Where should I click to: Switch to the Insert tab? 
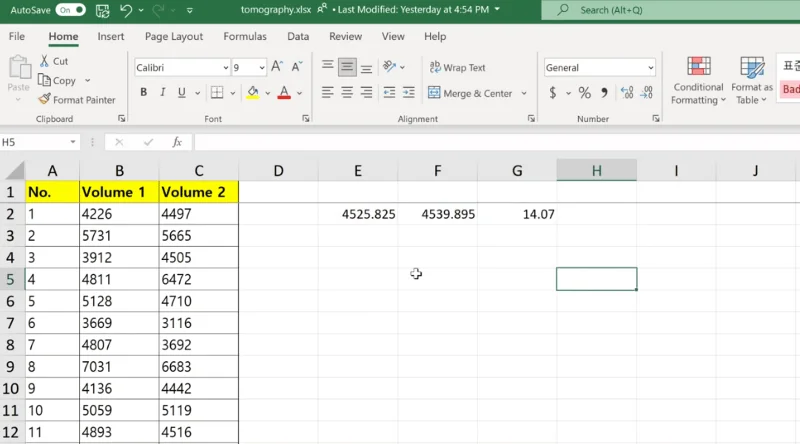click(111, 36)
